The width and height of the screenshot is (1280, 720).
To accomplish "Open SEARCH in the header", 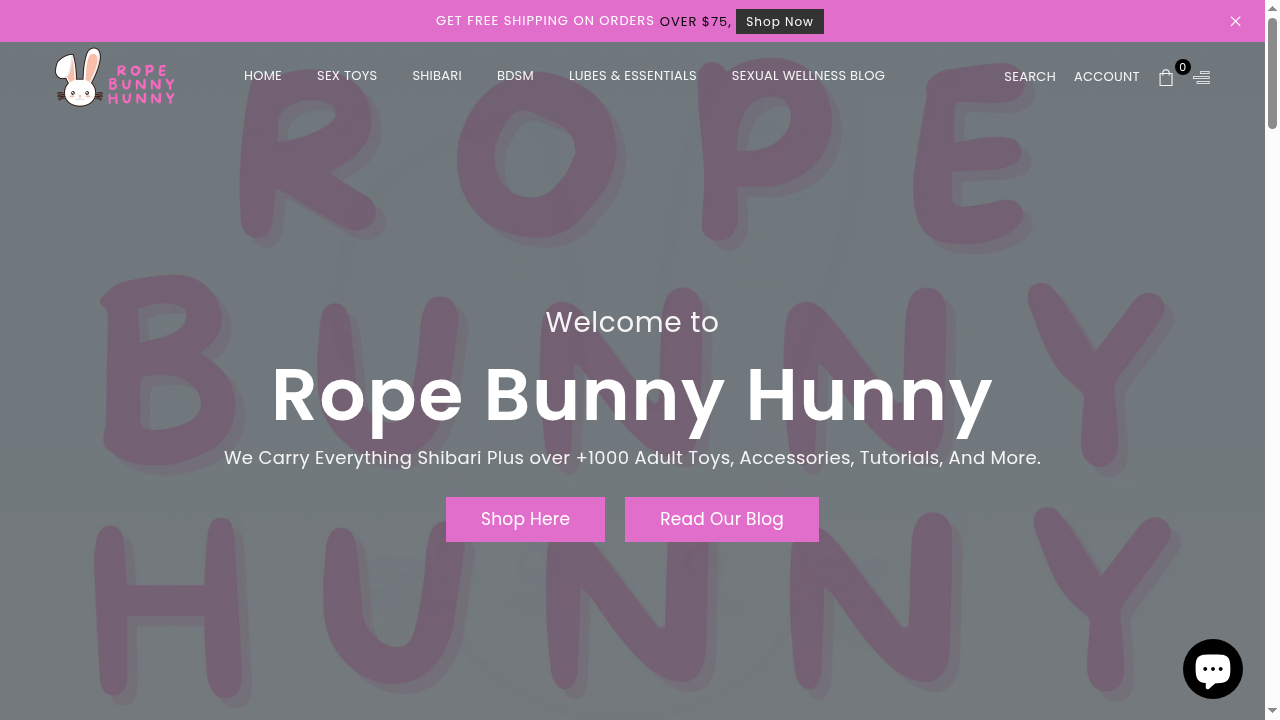I will (x=1029, y=76).
